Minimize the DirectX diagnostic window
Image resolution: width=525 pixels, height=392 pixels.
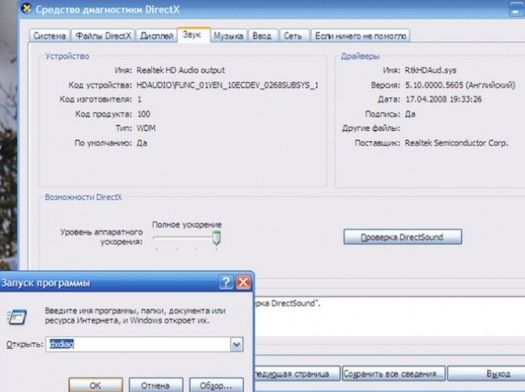(x=517, y=9)
